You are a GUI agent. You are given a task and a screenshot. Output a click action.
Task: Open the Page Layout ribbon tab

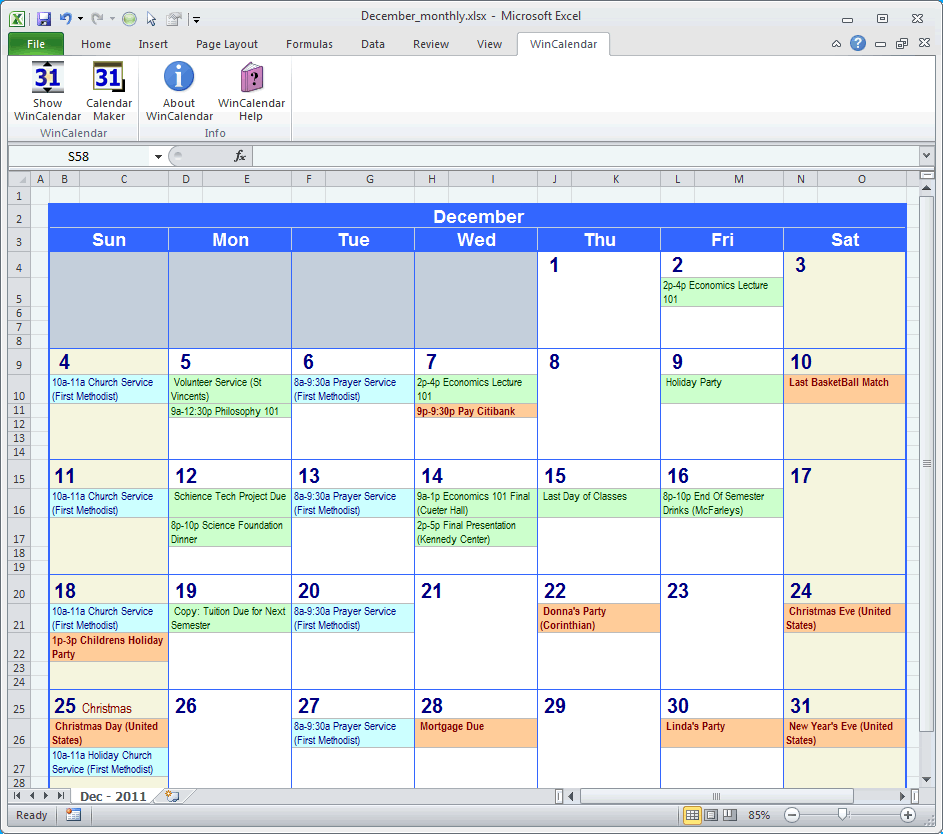[x=227, y=44]
